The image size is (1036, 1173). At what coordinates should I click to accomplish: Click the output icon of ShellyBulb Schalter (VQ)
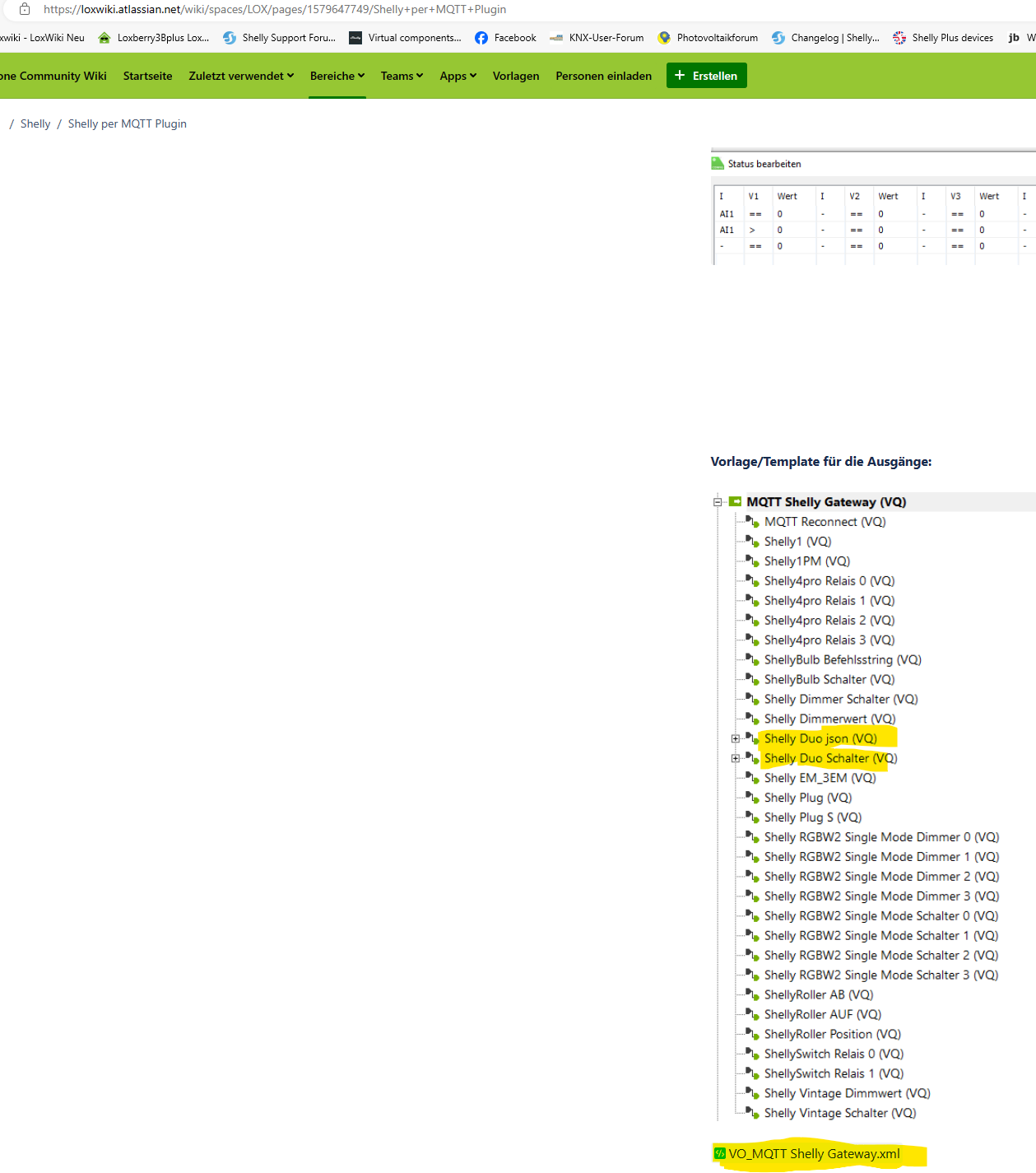752,679
